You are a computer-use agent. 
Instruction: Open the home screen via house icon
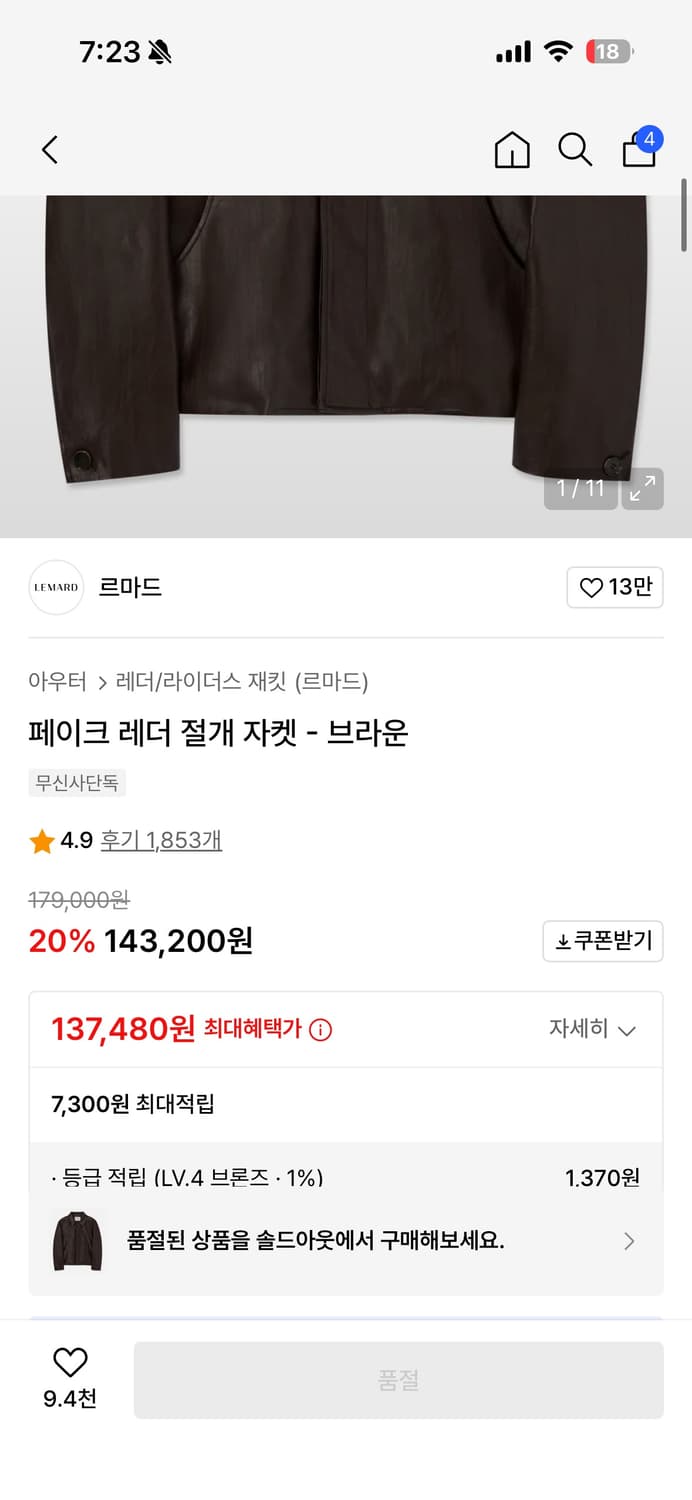point(511,150)
